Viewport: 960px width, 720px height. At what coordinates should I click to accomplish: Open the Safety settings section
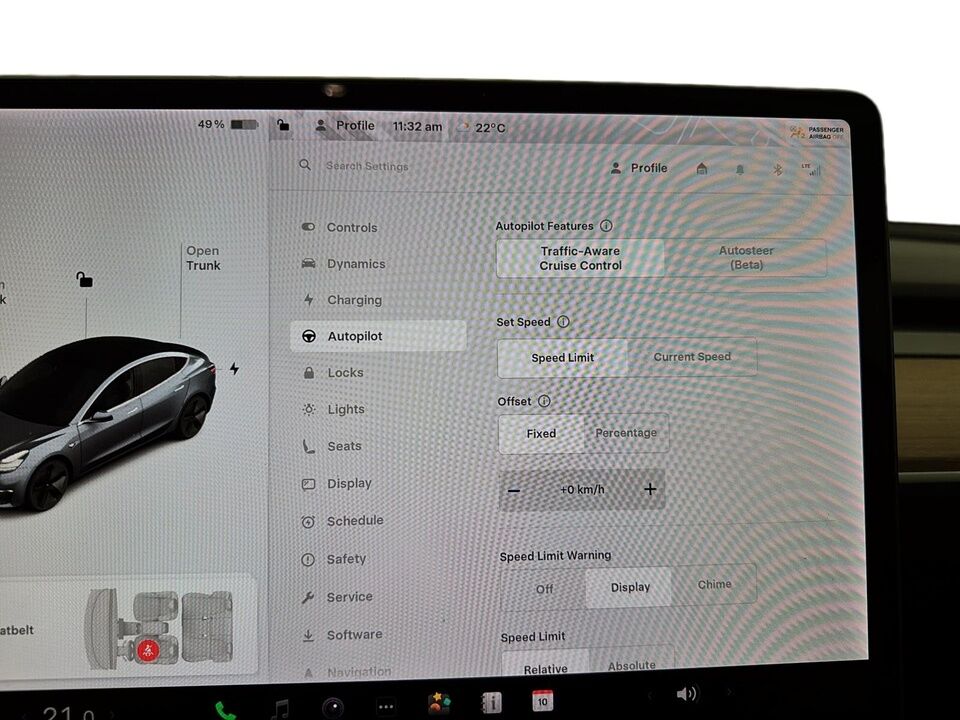point(334,559)
